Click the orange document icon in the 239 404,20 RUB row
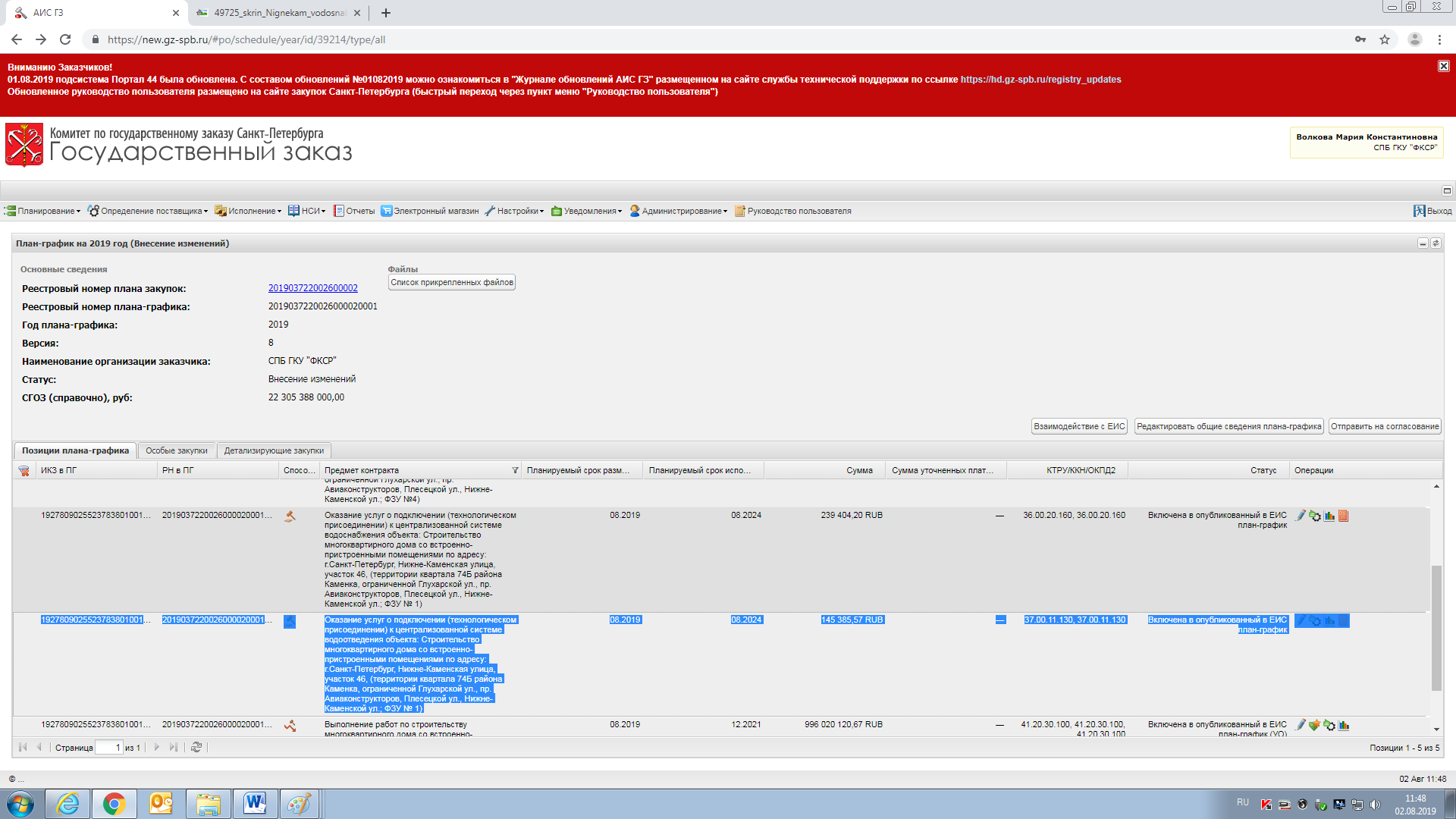 click(x=1343, y=516)
